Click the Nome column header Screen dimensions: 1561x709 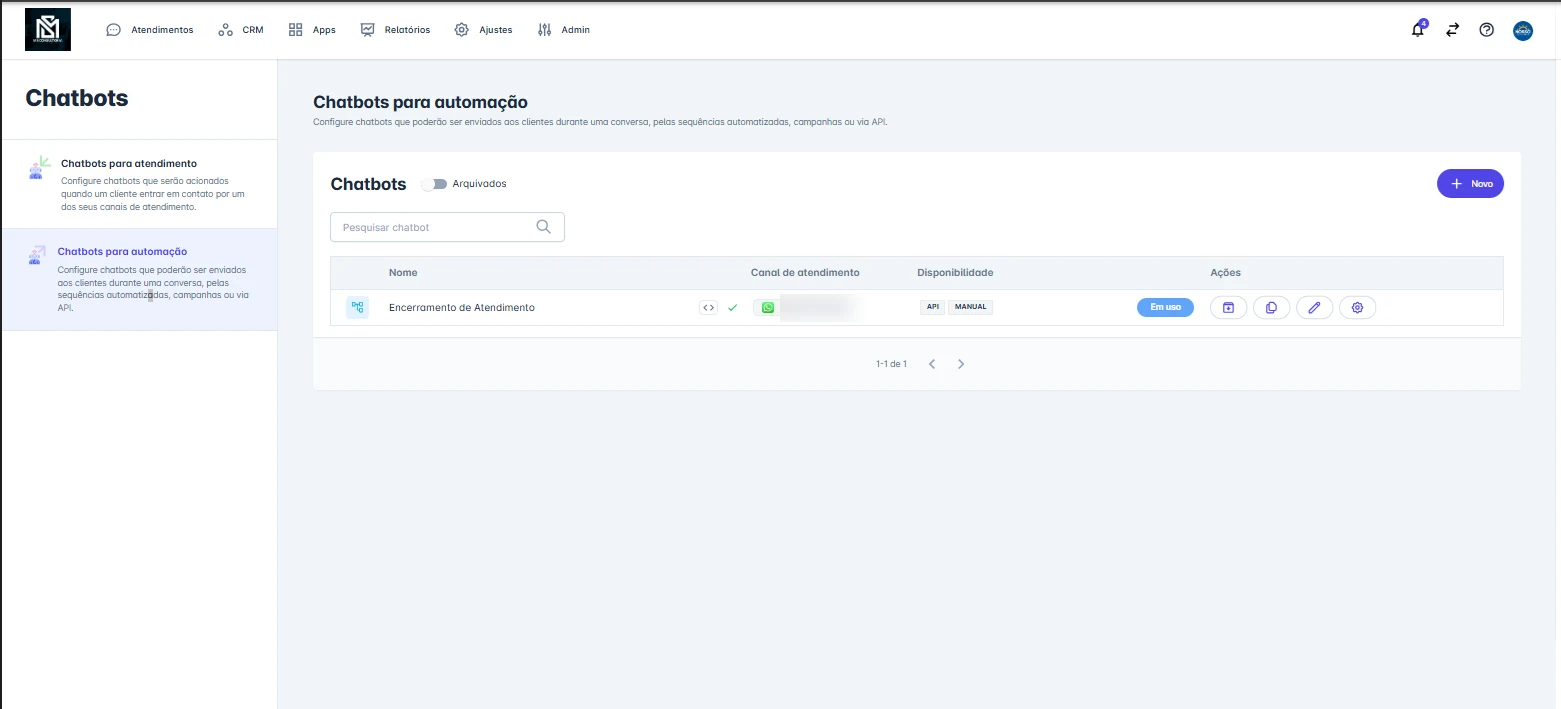coord(403,273)
